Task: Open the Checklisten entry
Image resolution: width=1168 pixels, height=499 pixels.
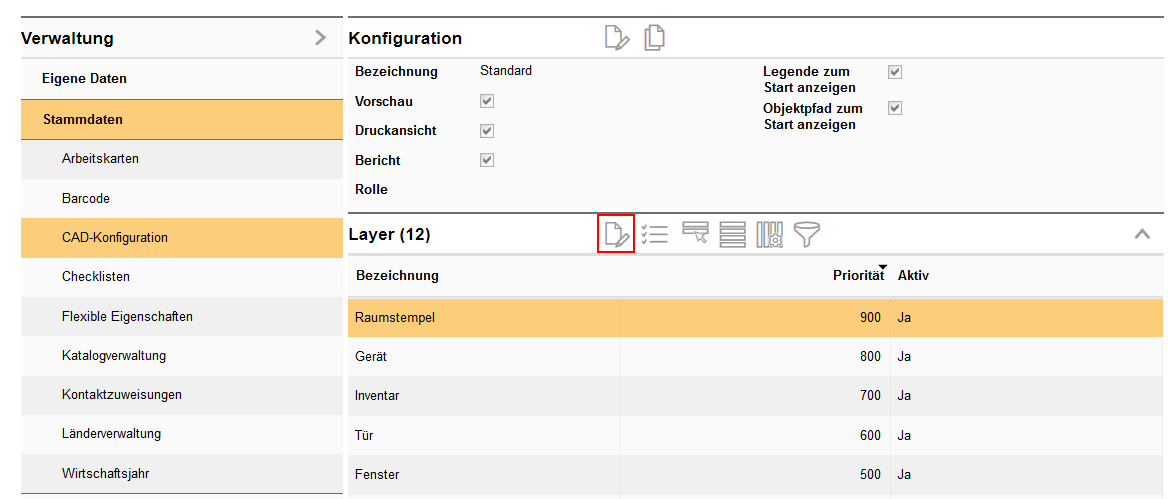Action: pos(96,276)
